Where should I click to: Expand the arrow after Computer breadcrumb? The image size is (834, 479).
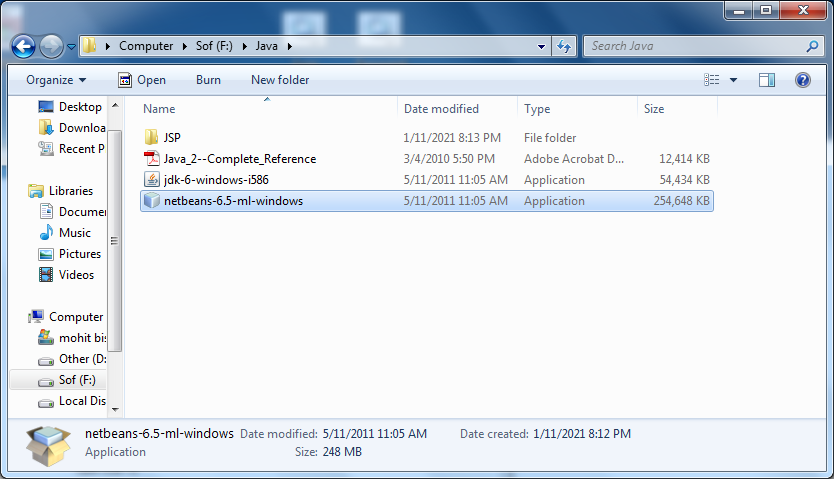coord(185,46)
